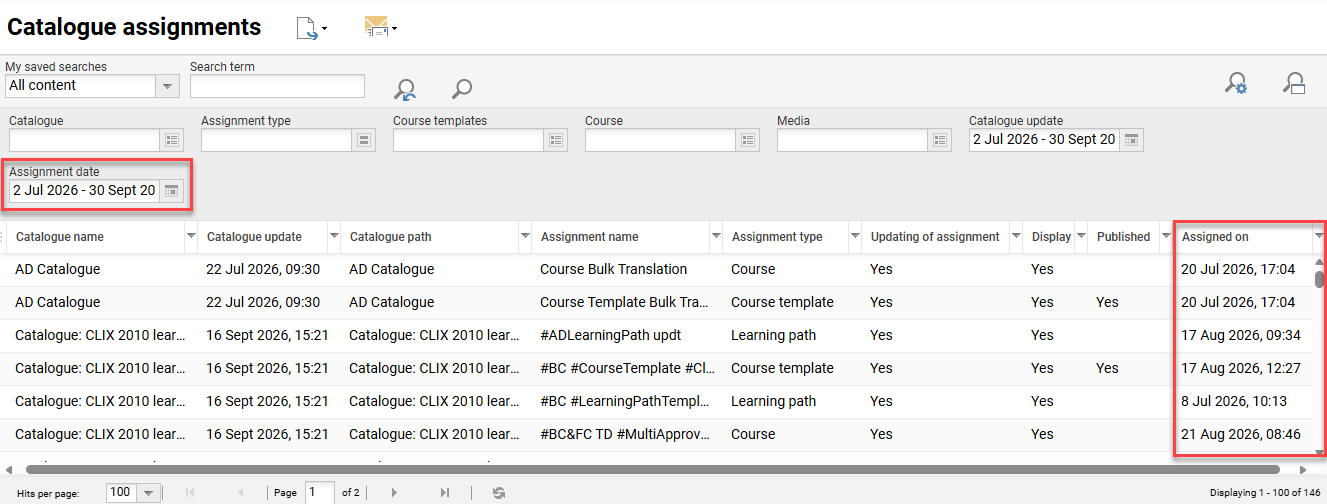The height and width of the screenshot is (504, 1327).
Task: Click the horizontal scrollbar thumb
Action: point(652,469)
